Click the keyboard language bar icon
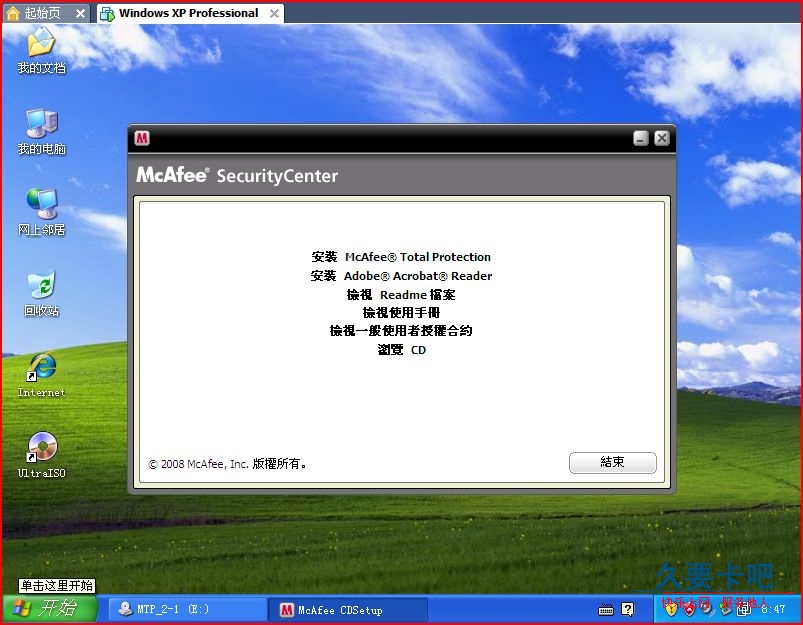Screen dimensions: 803x625 click(606, 610)
